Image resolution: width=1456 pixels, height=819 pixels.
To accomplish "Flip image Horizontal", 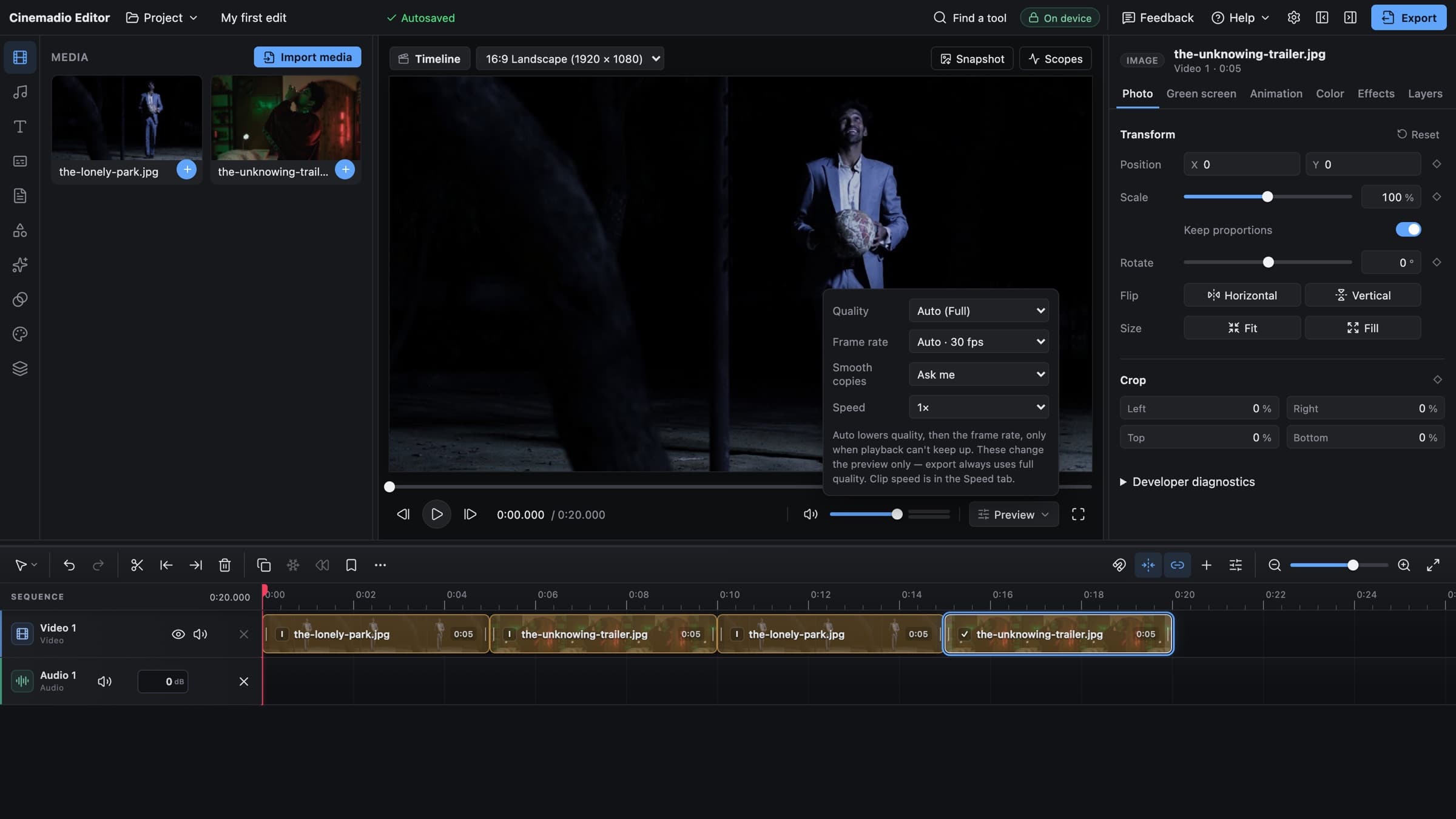I will pyautogui.click(x=1242, y=295).
